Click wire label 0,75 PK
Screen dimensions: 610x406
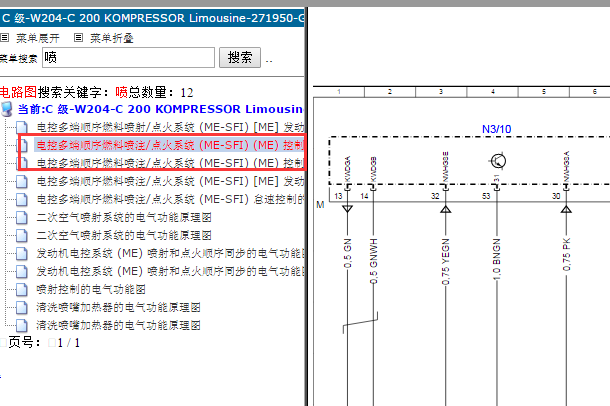pyautogui.click(x=566, y=255)
